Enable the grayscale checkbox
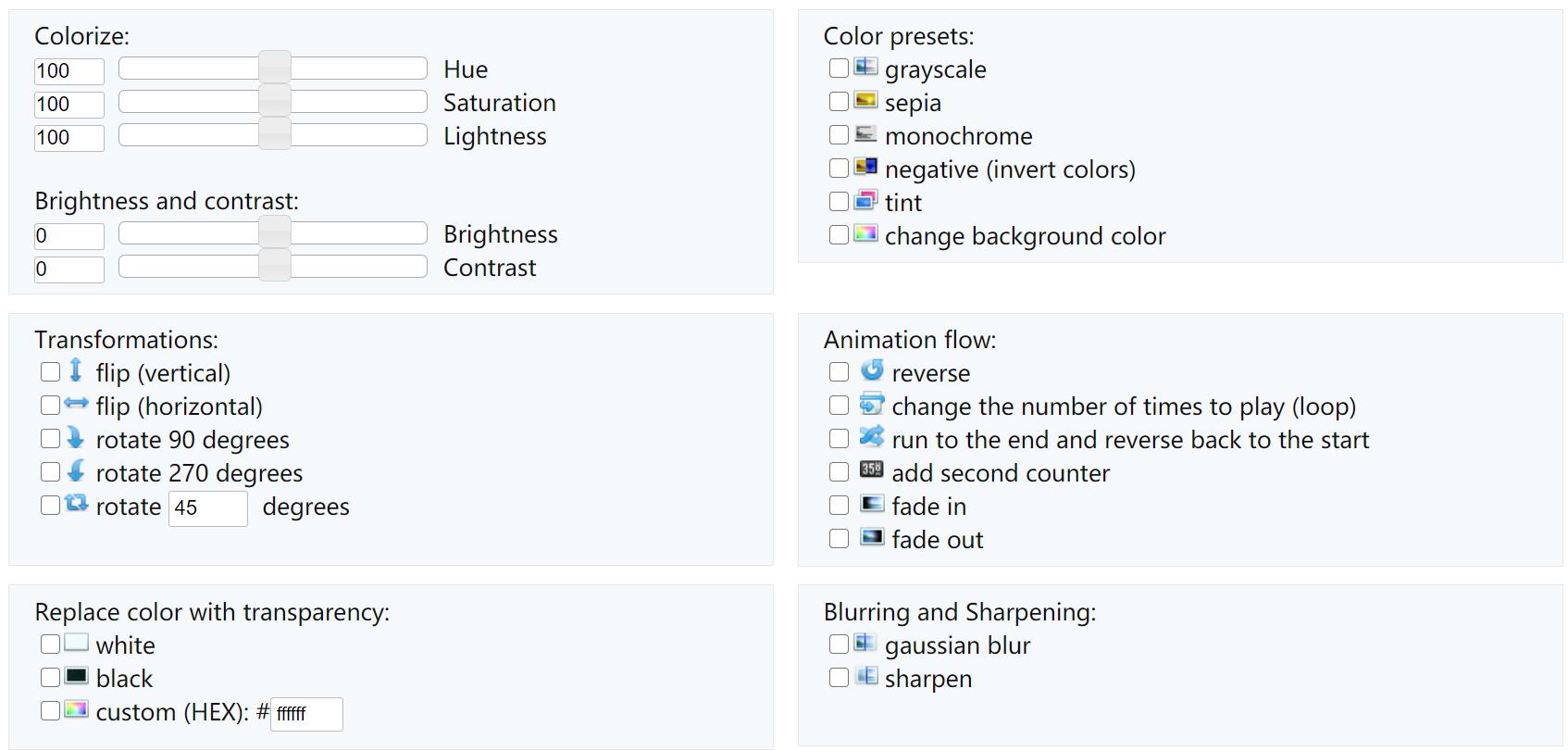1568x751 pixels. (x=839, y=69)
